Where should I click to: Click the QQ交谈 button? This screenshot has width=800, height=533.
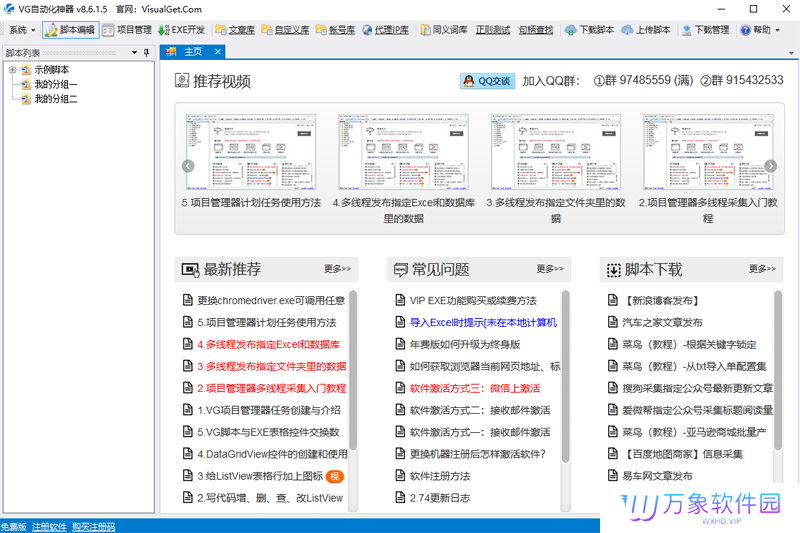pyautogui.click(x=487, y=81)
